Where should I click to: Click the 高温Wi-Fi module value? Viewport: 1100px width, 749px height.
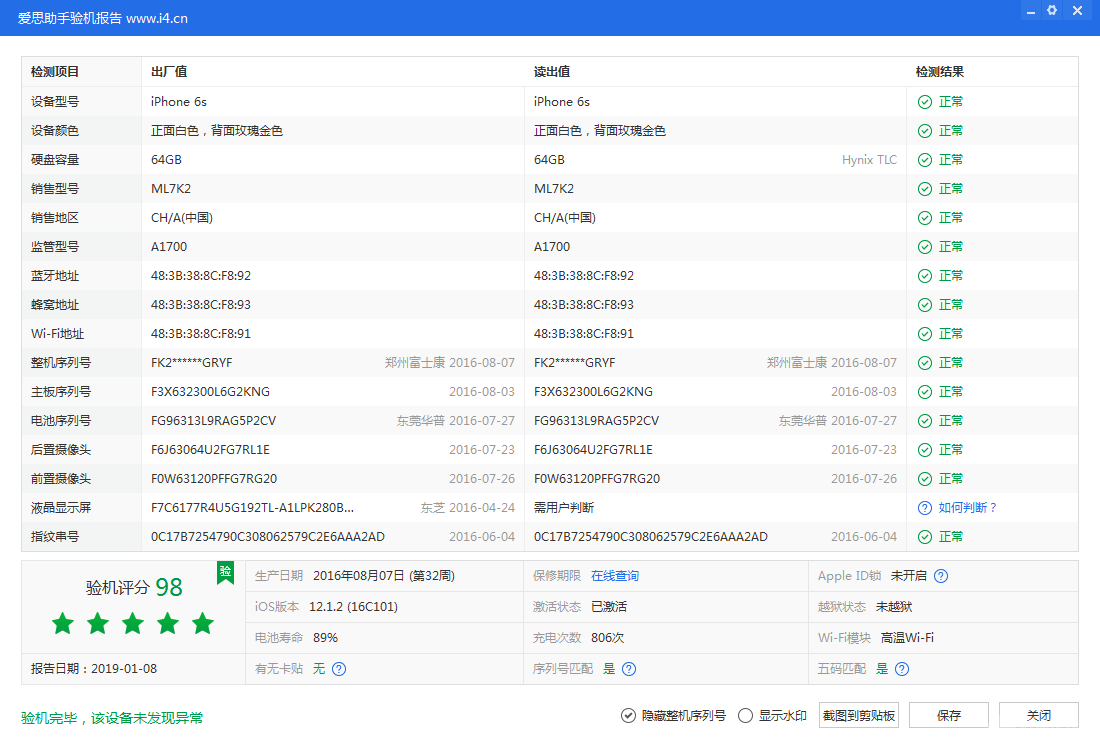click(907, 637)
